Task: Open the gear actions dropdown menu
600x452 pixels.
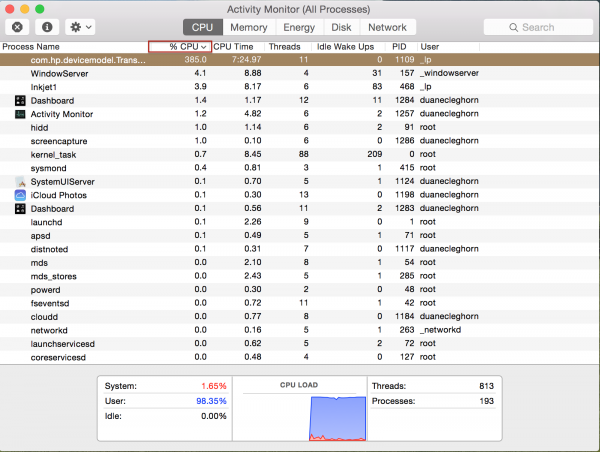Action: [80, 27]
